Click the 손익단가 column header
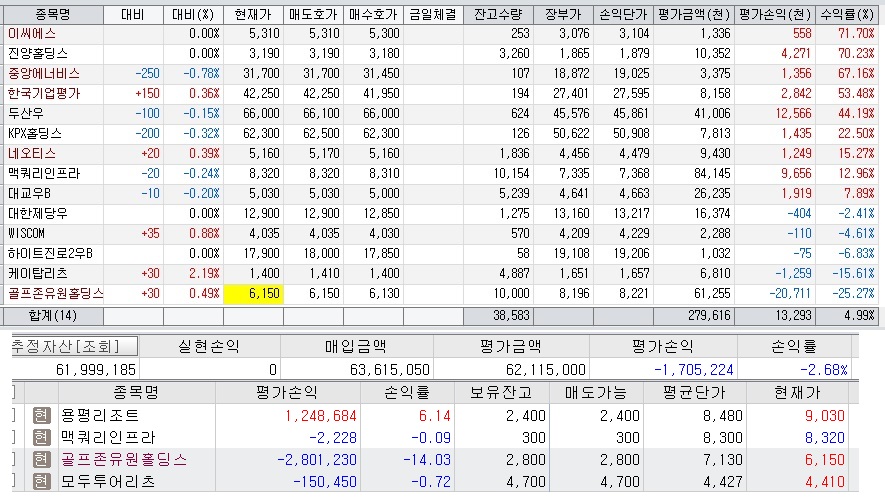The width and height of the screenshot is (885, 499). [x=623, y=15]
